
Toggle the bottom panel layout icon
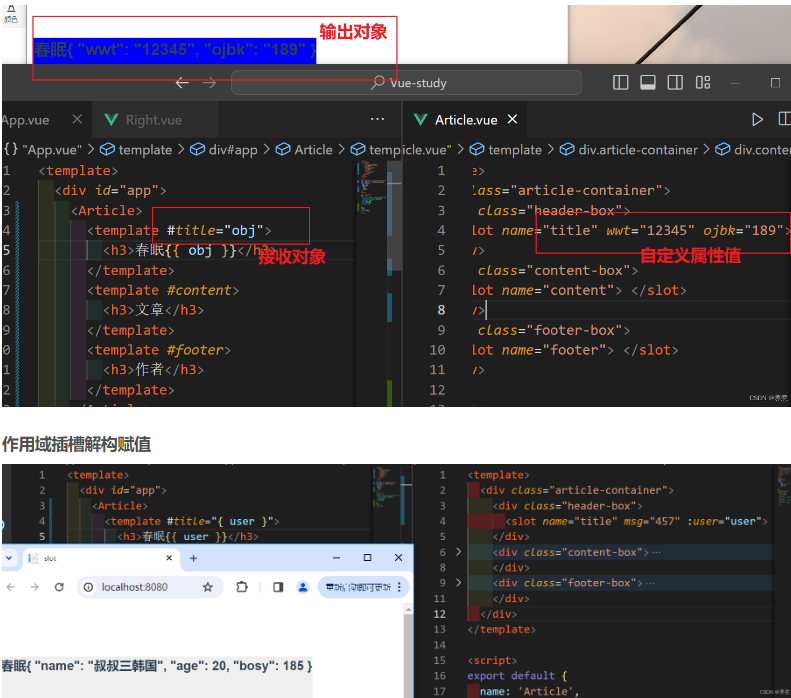point(648,83)
